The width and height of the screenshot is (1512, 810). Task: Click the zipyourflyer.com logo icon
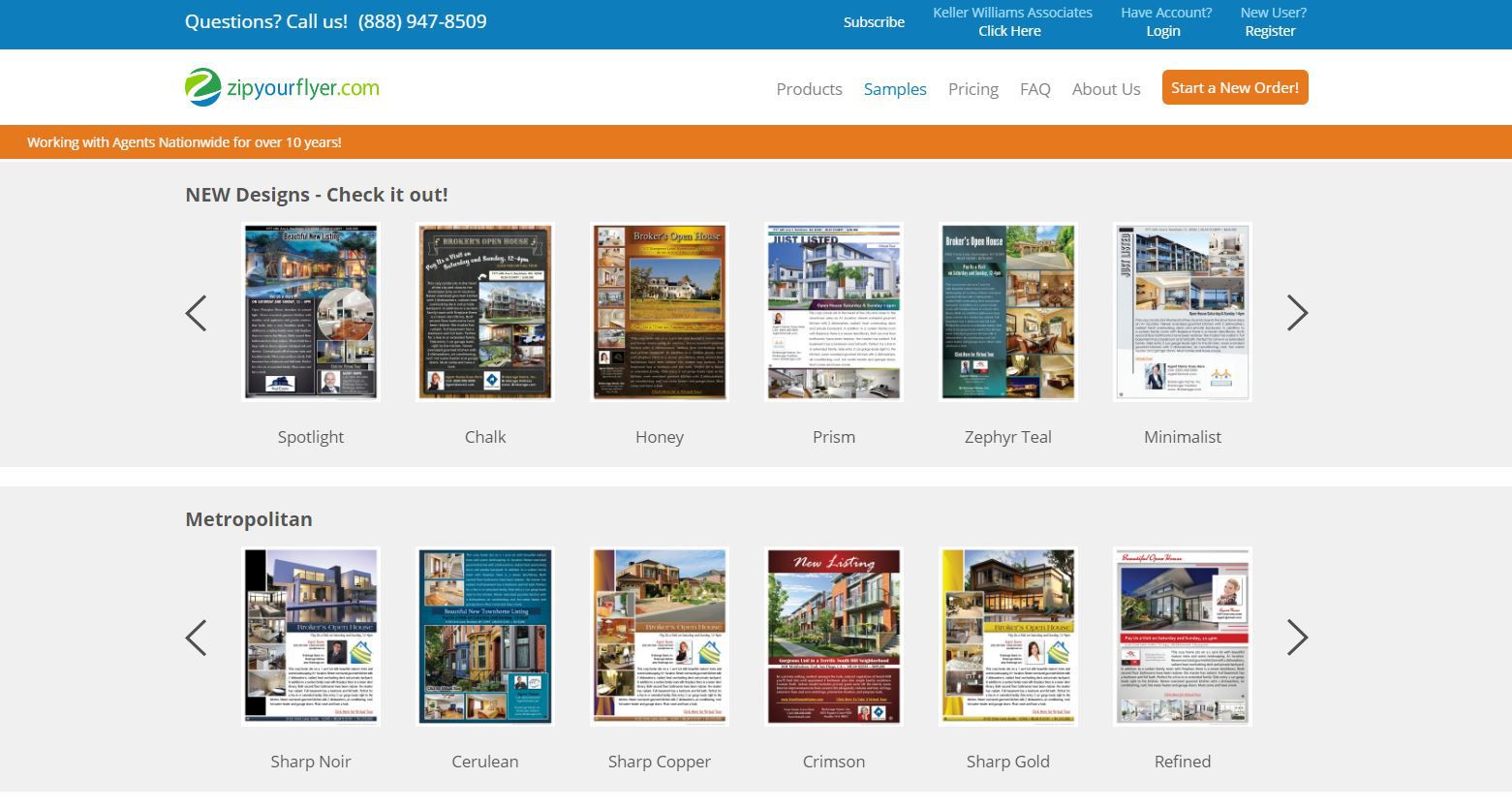pyautogui.click(x=202, y=87)
